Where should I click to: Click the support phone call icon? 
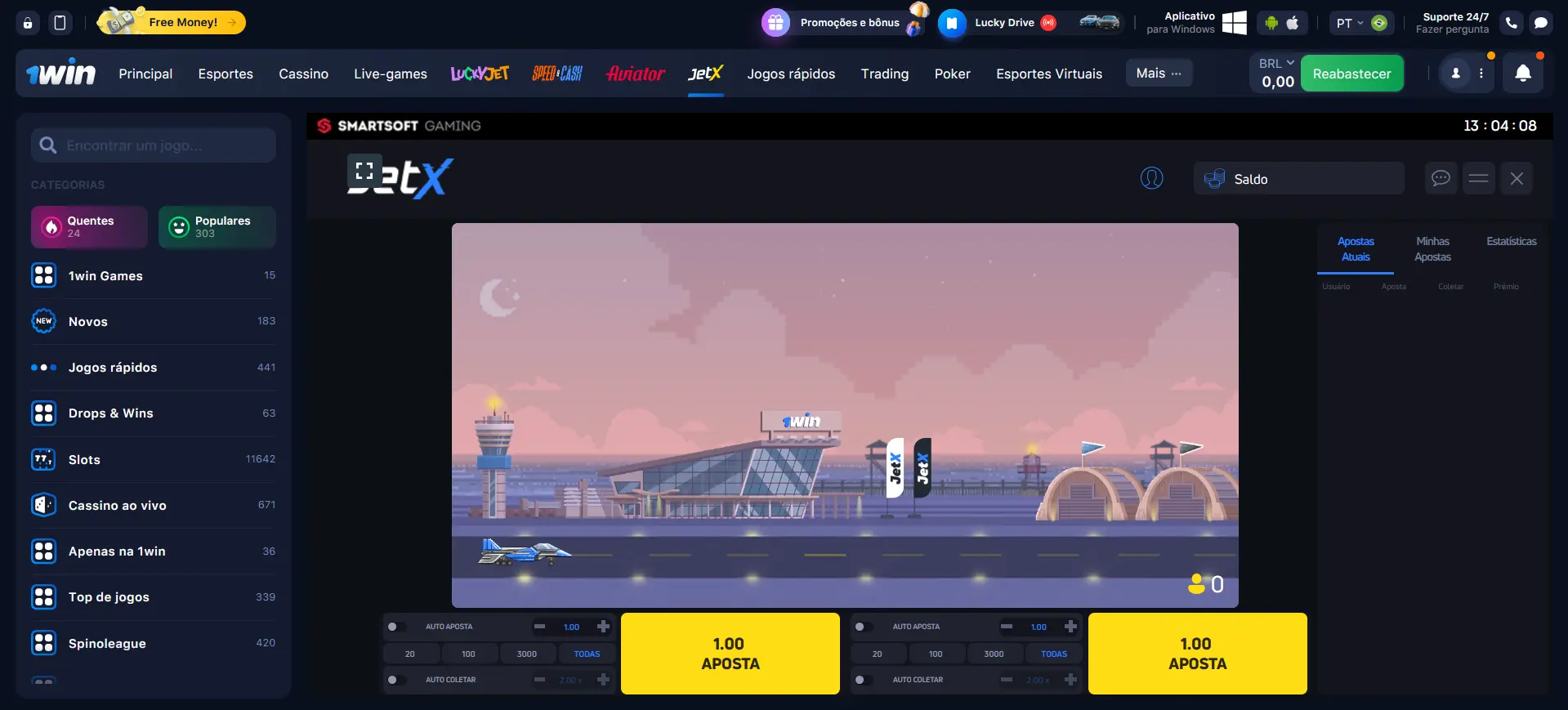pos(1512,23)
